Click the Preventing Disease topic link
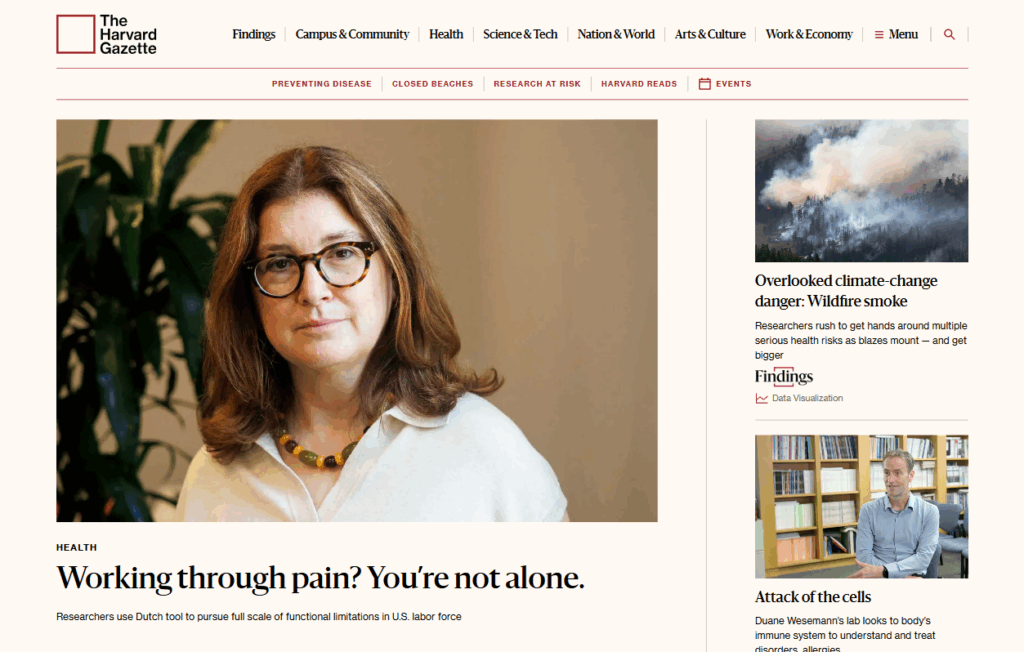The width and height of the screenshot is (1024, 652). pos(321,84)
